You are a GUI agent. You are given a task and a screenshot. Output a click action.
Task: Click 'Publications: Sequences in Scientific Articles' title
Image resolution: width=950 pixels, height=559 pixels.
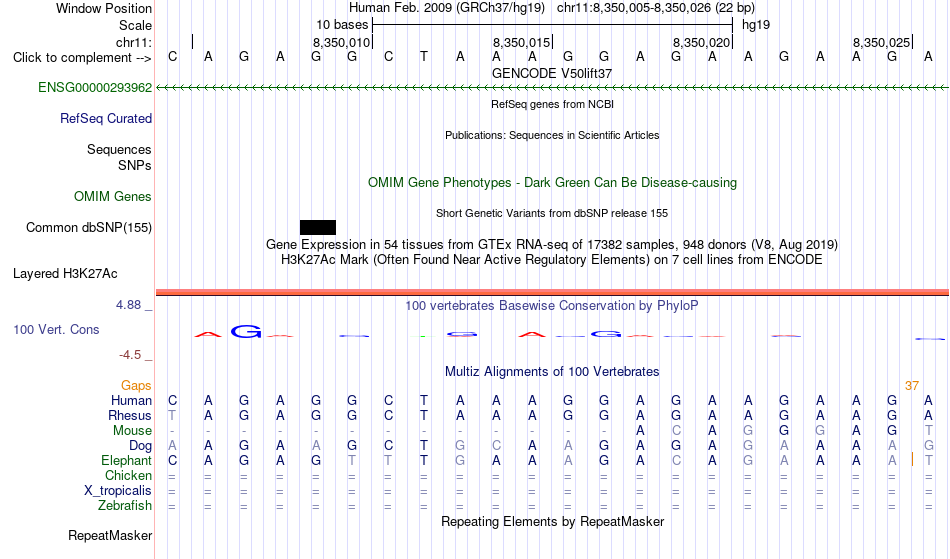pyautogui.click(x=552, y=135)
